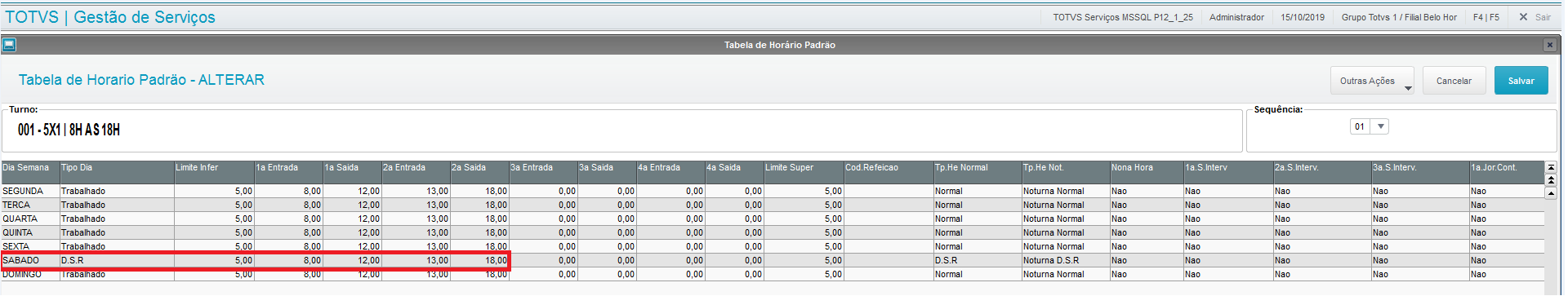Select the SABADO row cell
The height and width of the screenshot is (296, 1568).
(30, 260)
